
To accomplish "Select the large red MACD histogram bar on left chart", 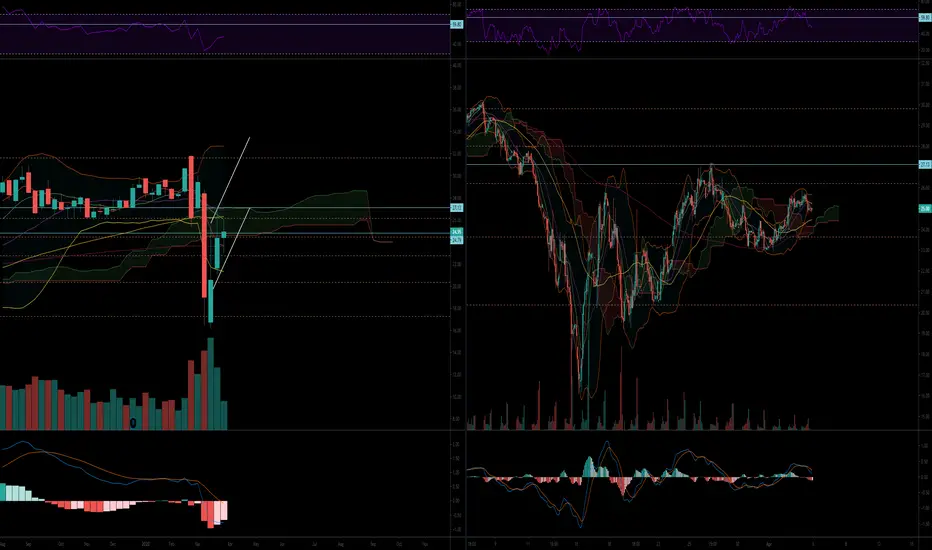I will click(210, 514).
